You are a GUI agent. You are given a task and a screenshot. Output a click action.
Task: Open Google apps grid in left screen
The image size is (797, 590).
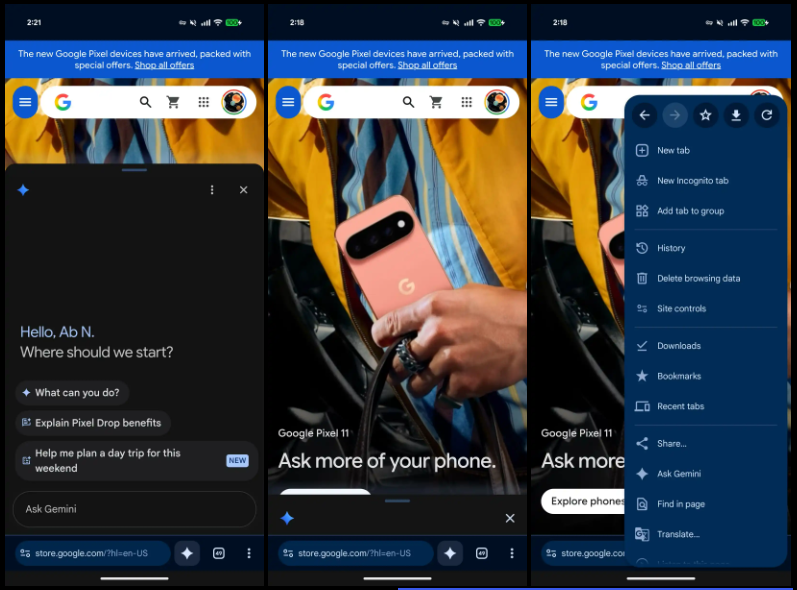[x=203, y=103]
